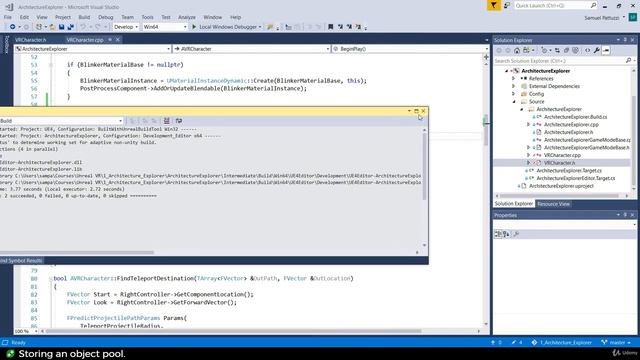
Task: Expand the VRCharacter.cpp tree node
Action: tap(529, 155)
